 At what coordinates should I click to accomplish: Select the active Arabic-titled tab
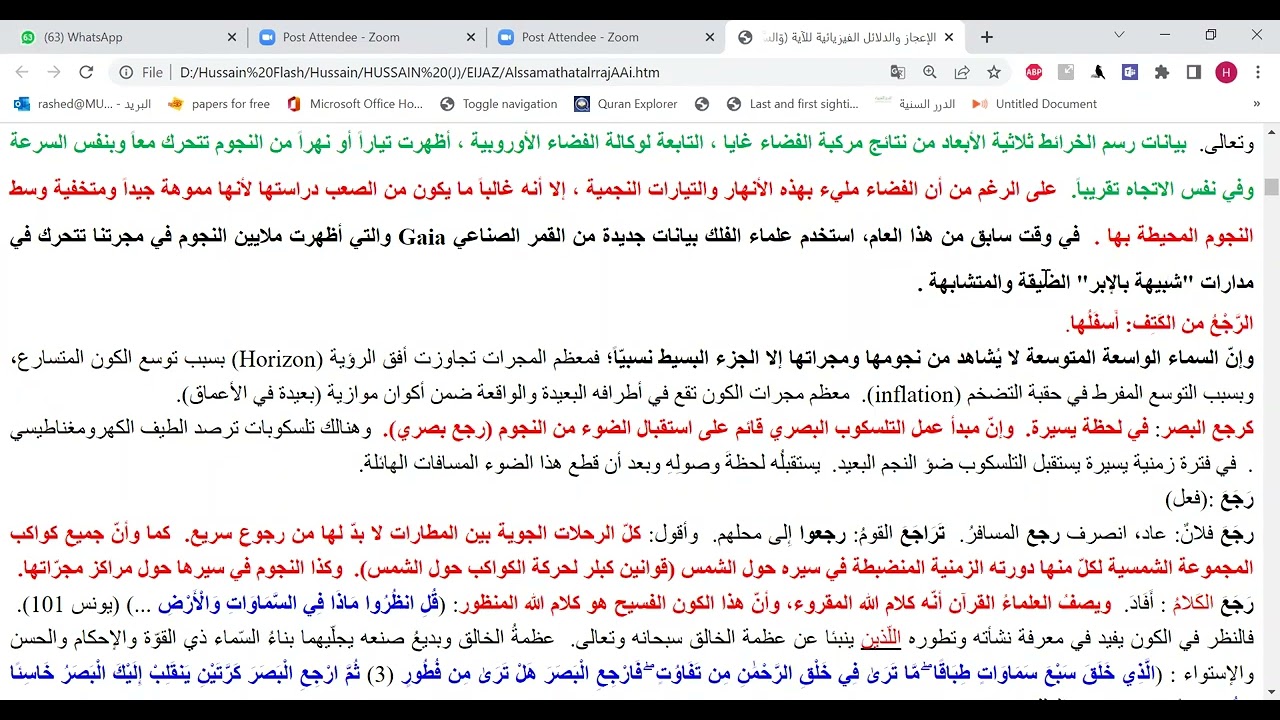844,37
